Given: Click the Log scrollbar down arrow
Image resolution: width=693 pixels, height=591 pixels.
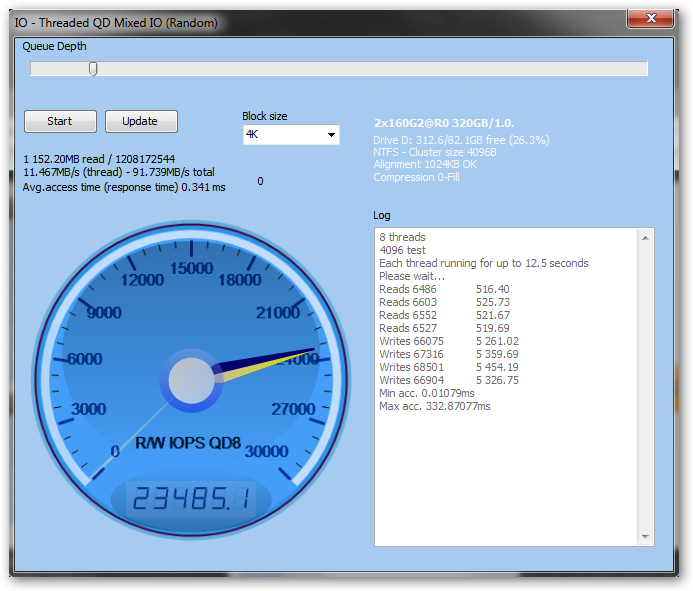Looking at the screenshot, I should 645,537.
